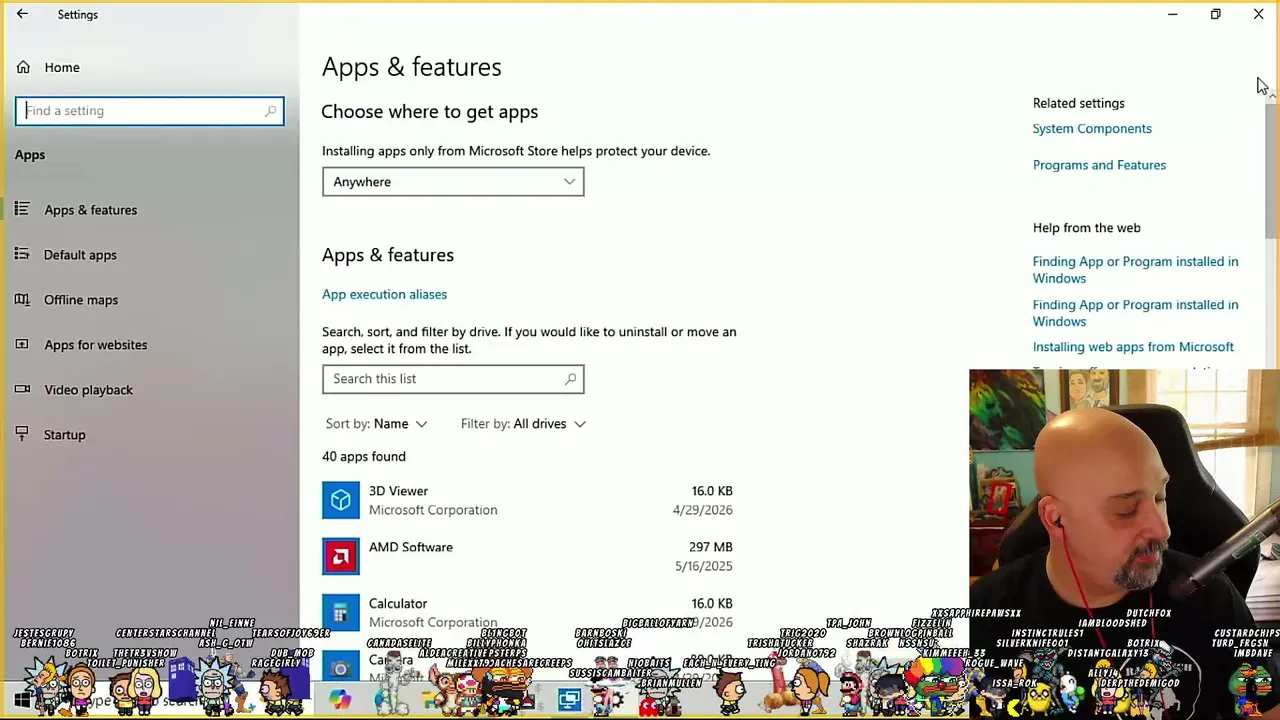This screenshot has height=720, width=1280.
Task: Click the magnifier icon in Search this list
Action: coord(570,379)
